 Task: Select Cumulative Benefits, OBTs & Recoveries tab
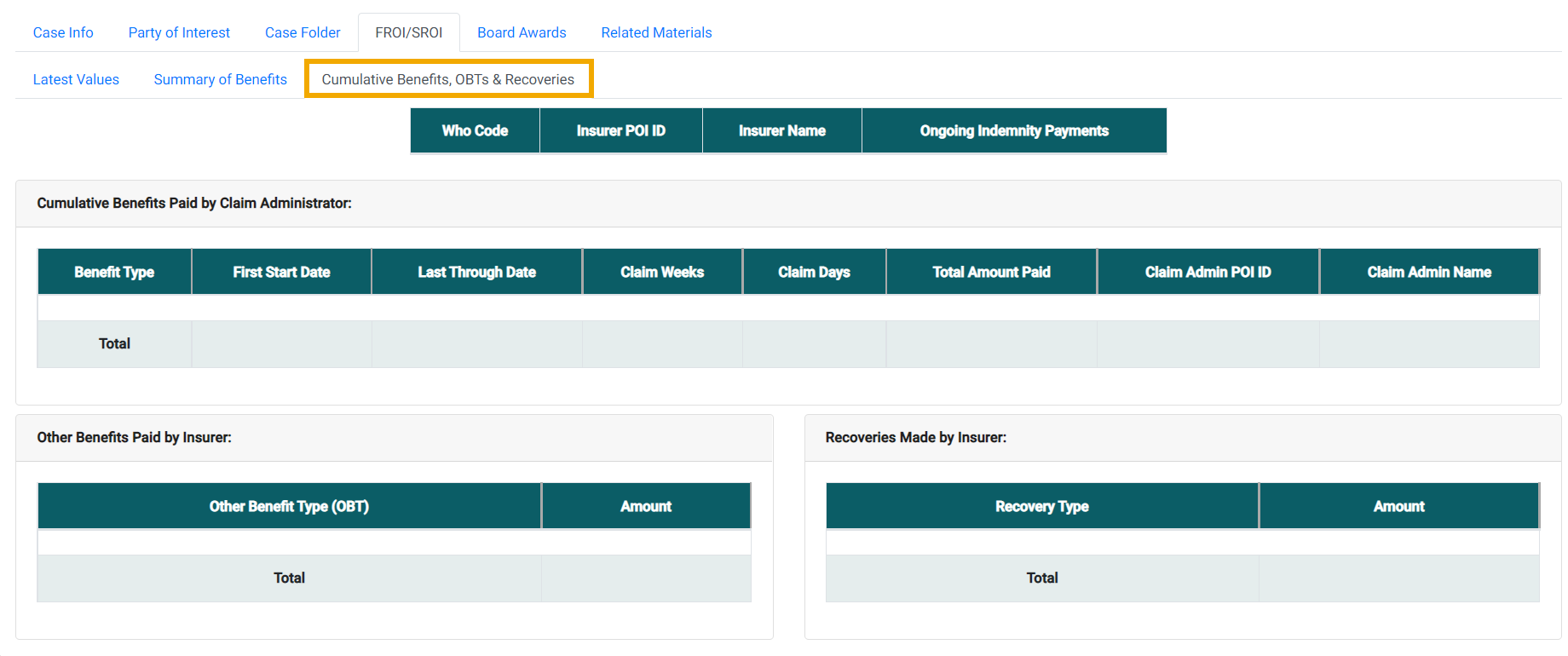click(x=447, y=79)
